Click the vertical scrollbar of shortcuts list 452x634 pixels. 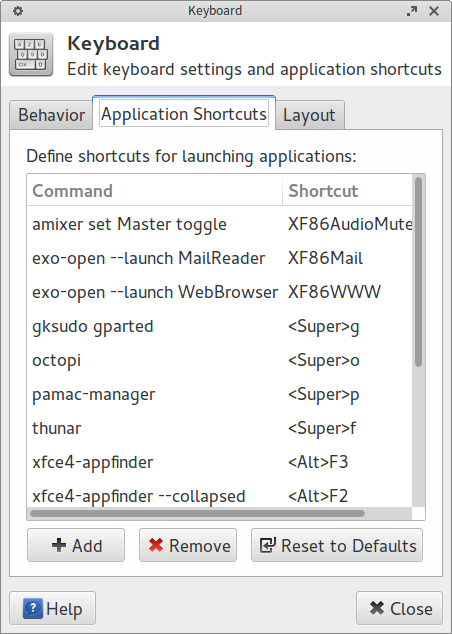pos(418,272)
